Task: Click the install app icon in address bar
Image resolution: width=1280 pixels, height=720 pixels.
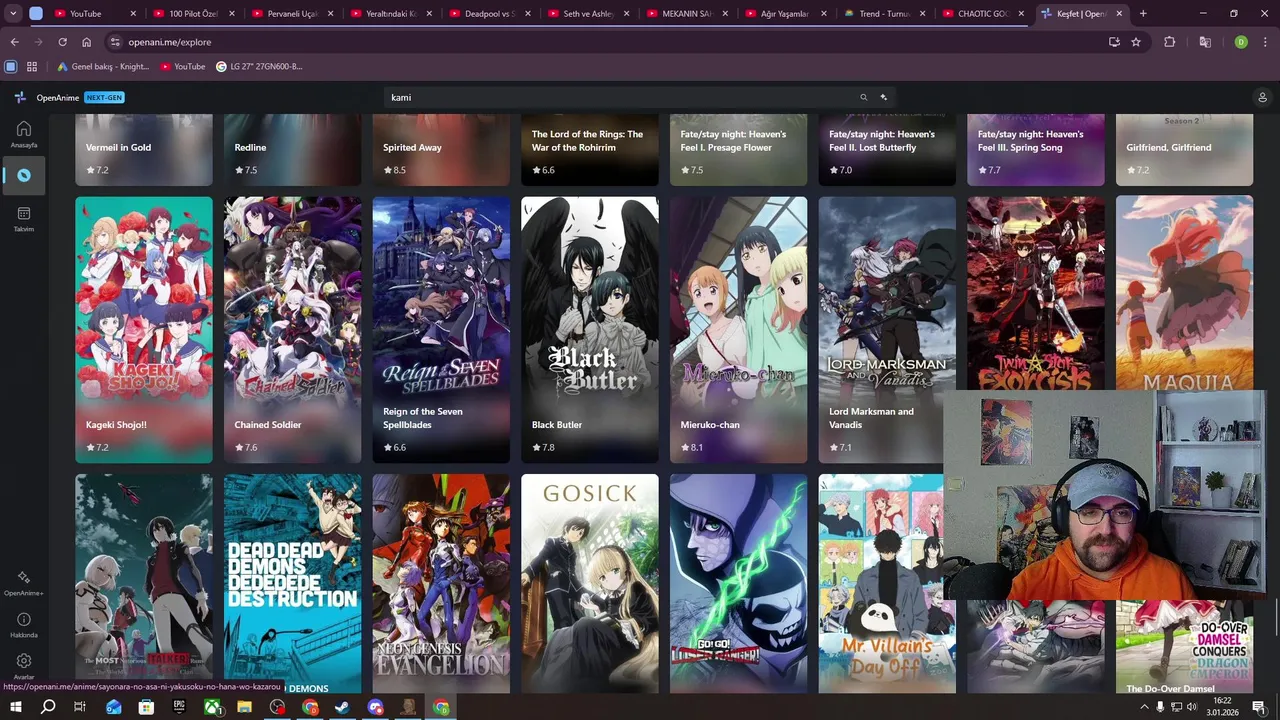Action: 1114,42
